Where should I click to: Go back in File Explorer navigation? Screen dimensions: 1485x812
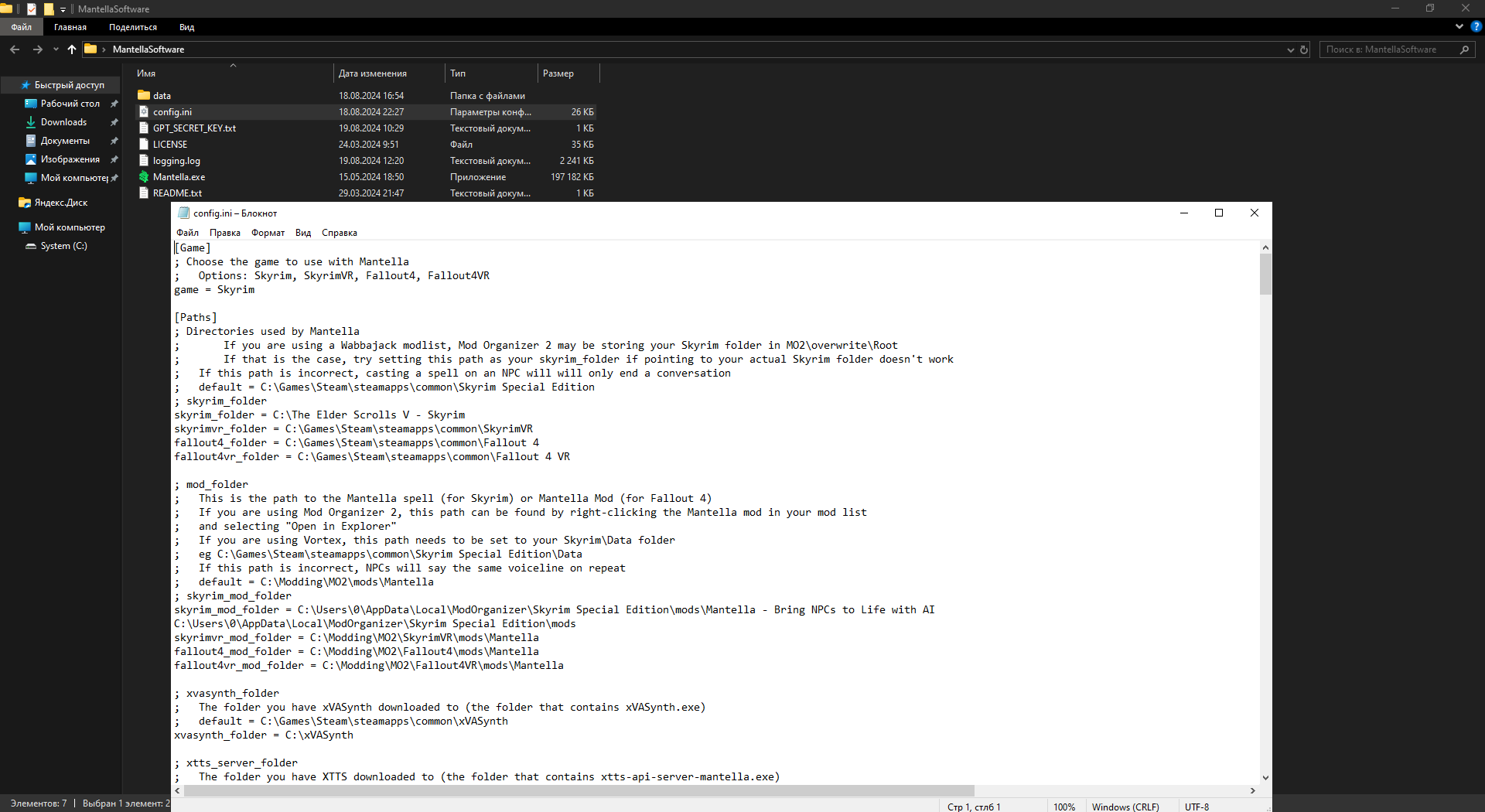pyautogui.click(x=15, y=49)
